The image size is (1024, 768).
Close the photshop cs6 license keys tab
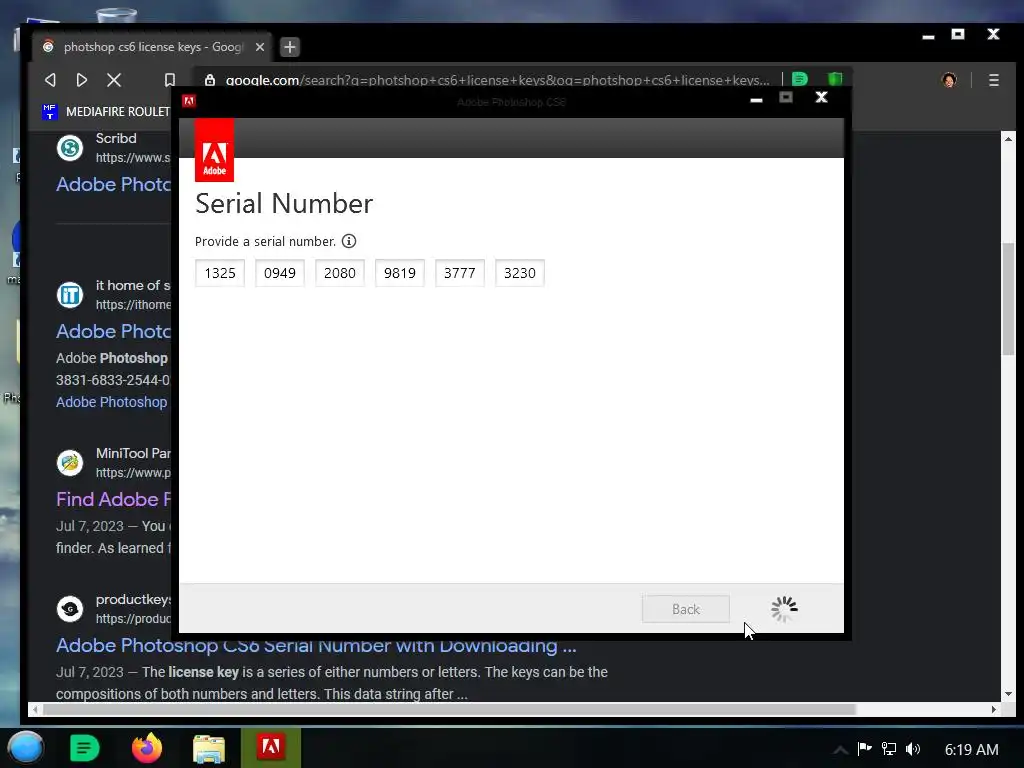coord(260,47)
